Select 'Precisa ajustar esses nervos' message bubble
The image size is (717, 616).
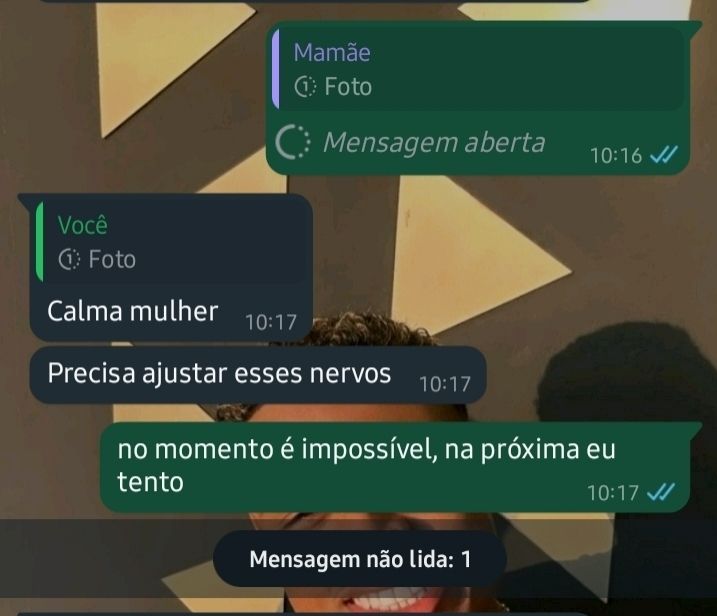[x=258, y=375]
